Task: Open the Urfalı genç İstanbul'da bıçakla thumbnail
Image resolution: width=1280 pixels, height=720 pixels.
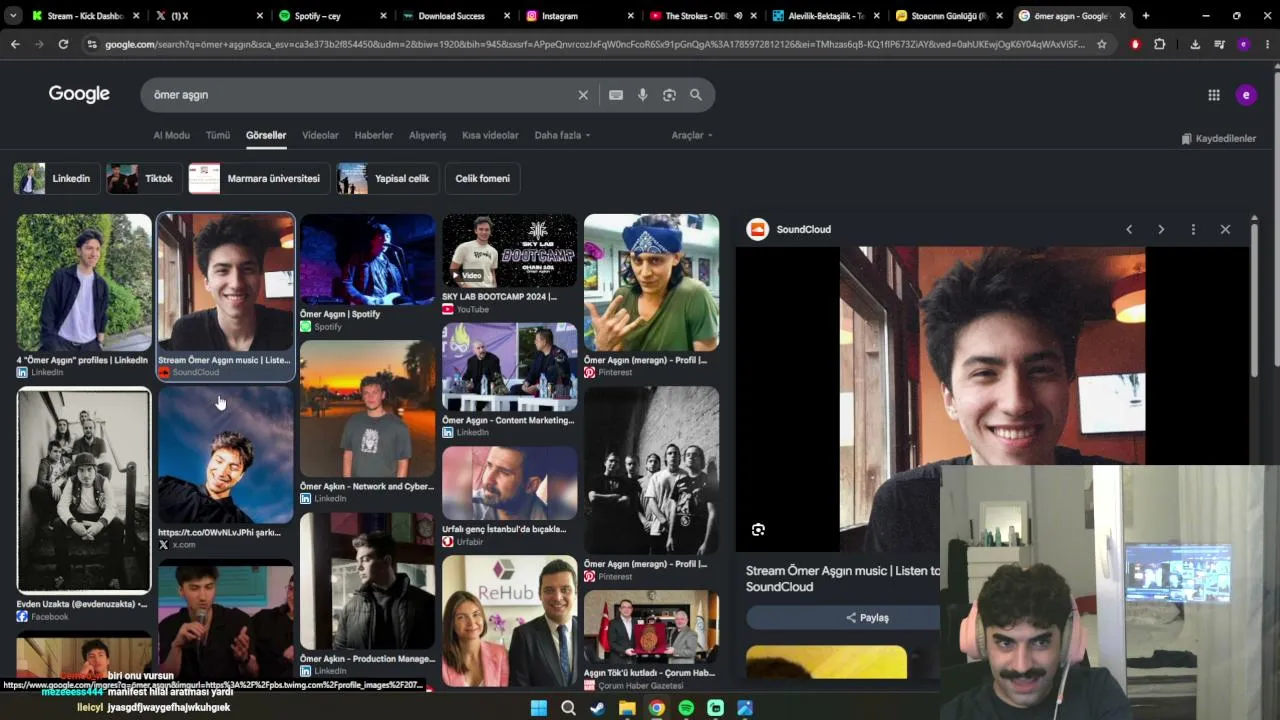Action: coord(510,483)
